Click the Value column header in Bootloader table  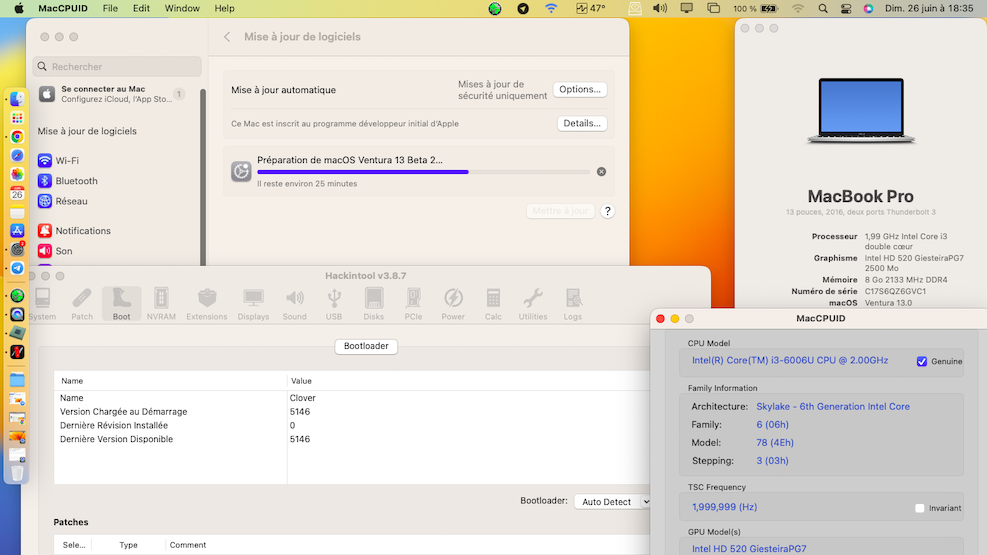pyautogui.click(x=469, y=381)
